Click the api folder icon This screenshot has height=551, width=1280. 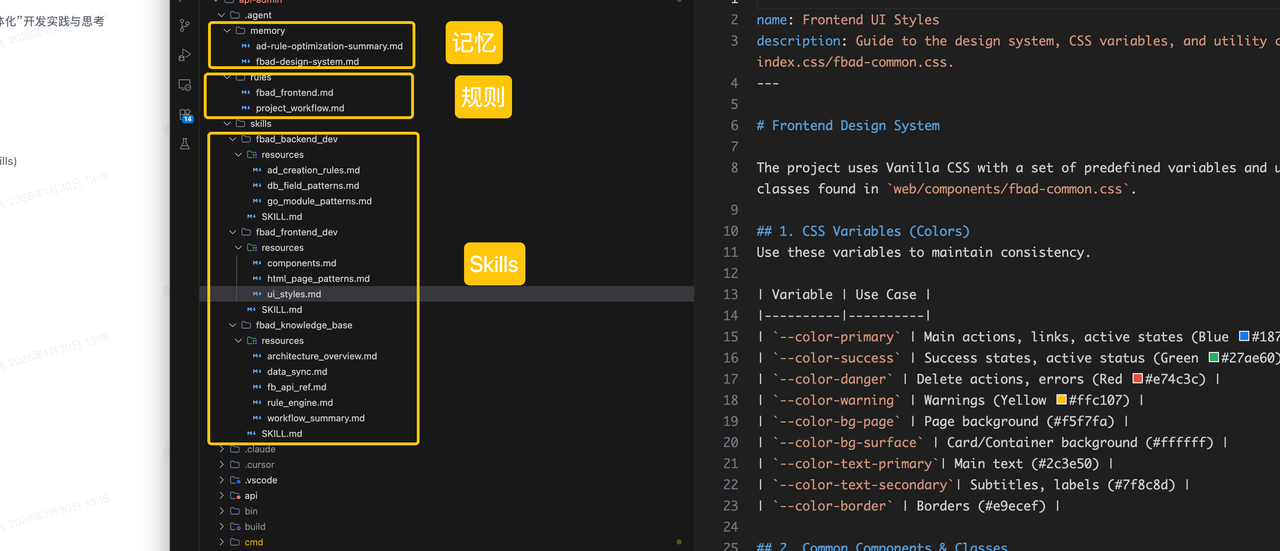(235, 496)
